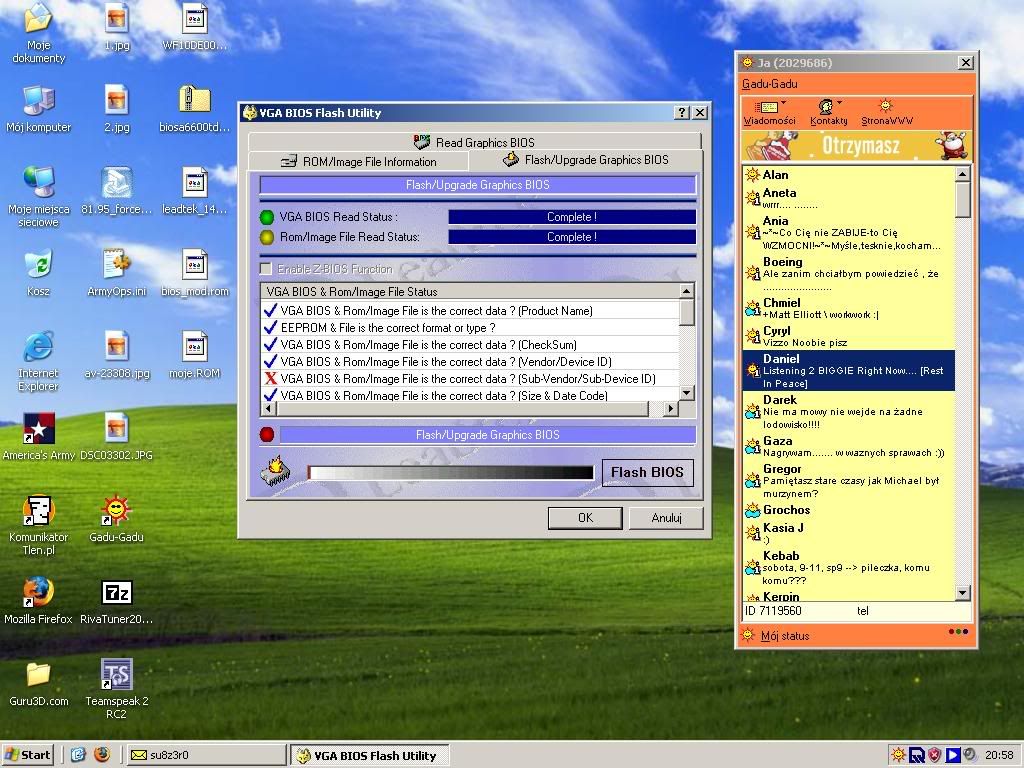Select the Flash/Upgrade Graphics BIOS tab
Viewport: 1024px width, 768px height.
click(586, 159)
